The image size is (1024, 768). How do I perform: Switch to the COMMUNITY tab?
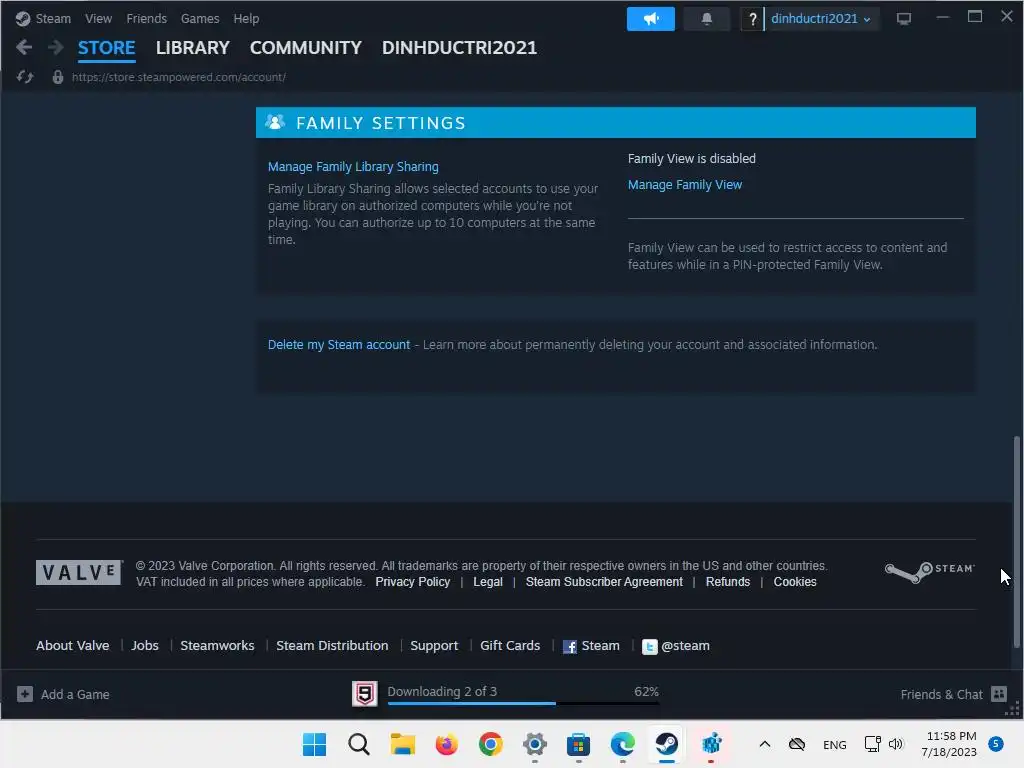coord(306,48)
